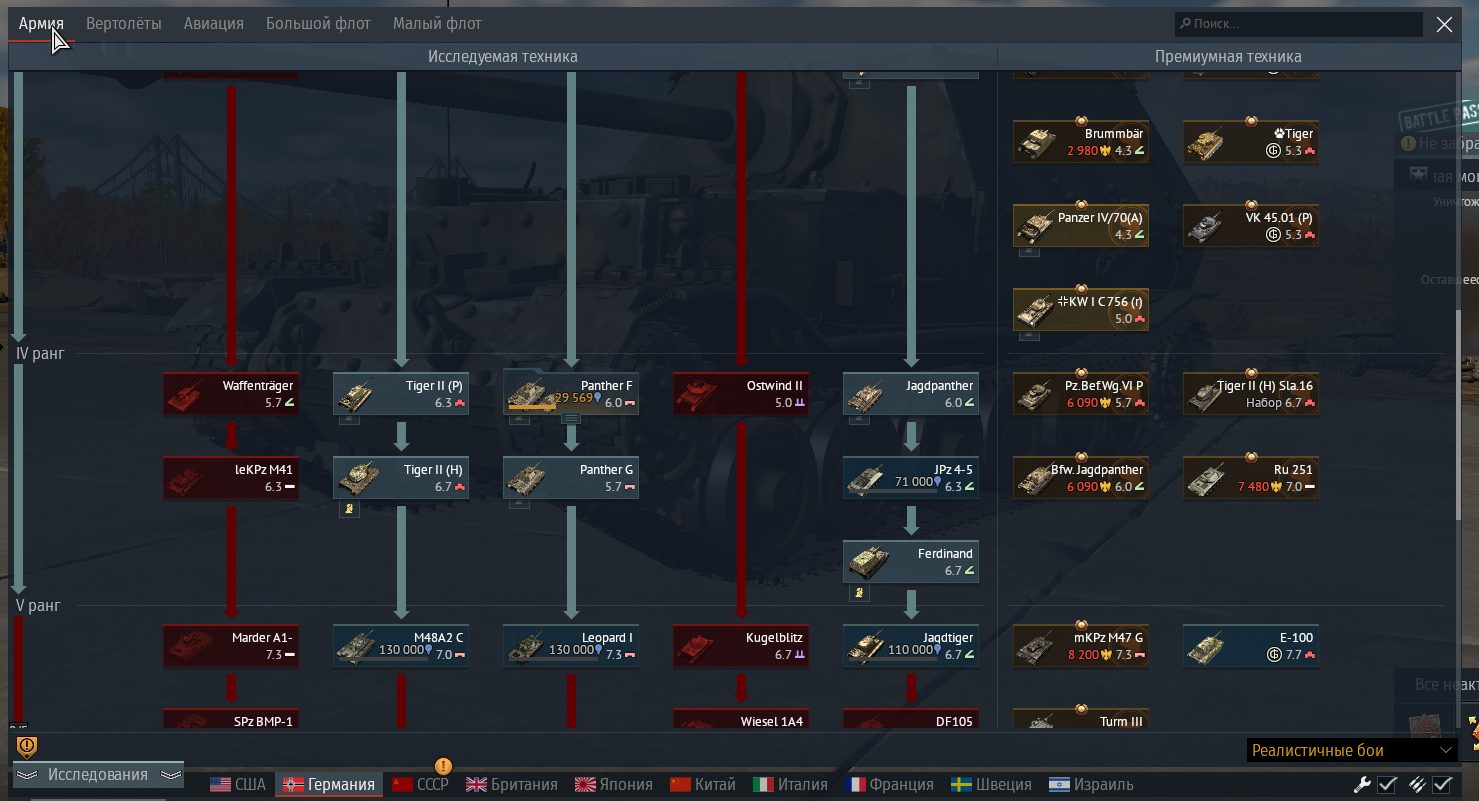Click the Panther F research progress bar

pyautogui.click(x=532, y=407)
